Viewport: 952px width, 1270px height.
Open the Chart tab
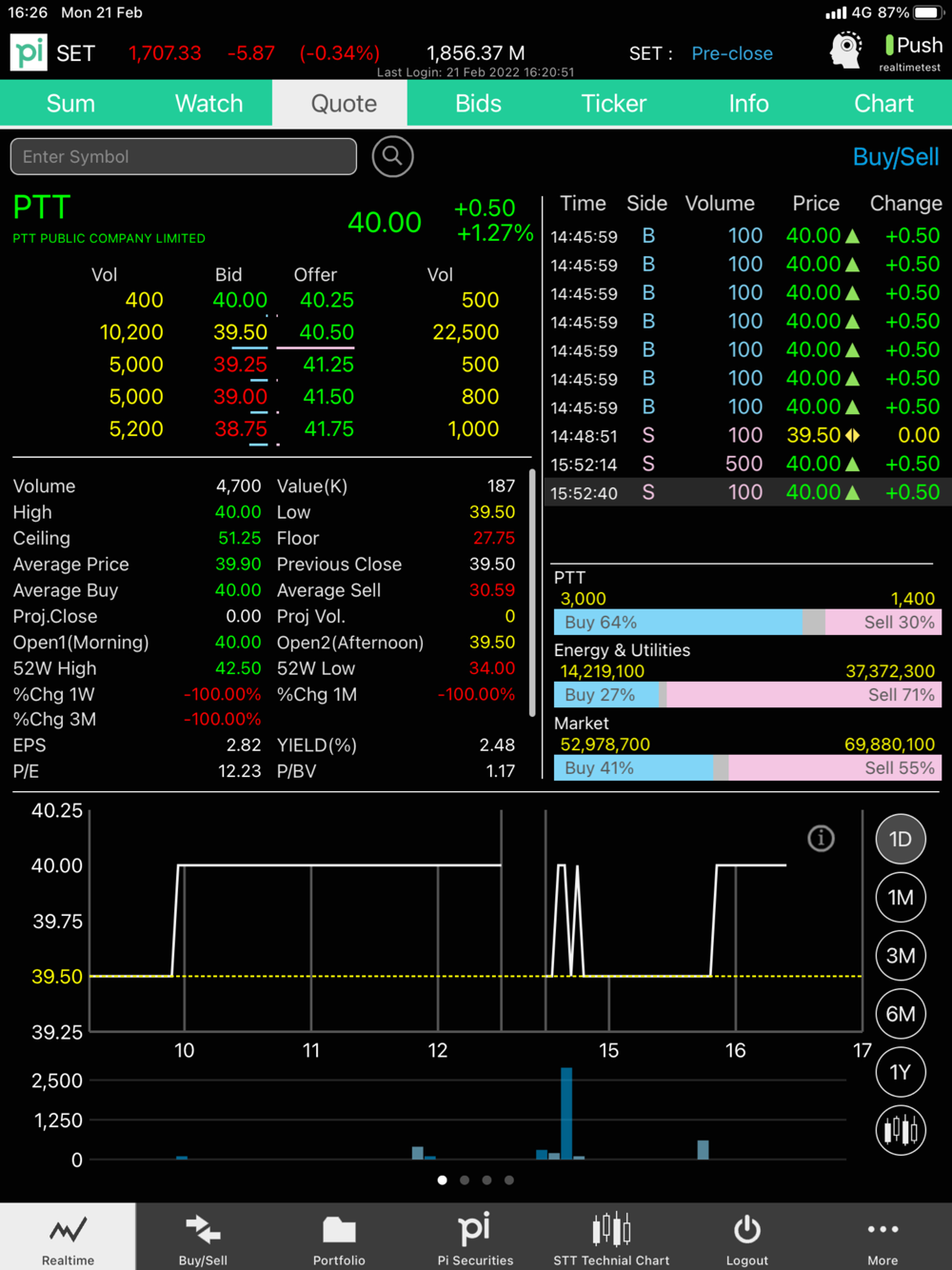(x=883, y=103)
